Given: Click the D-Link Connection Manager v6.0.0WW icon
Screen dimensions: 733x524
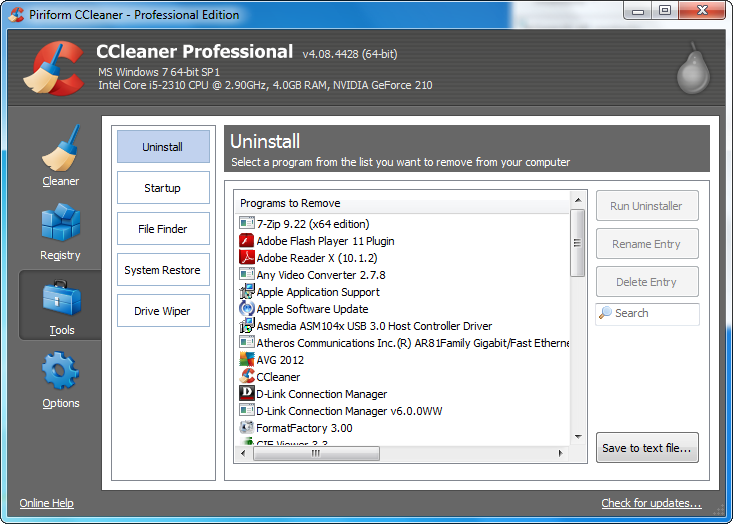Looking at the screenshot, I should (246, 410).
